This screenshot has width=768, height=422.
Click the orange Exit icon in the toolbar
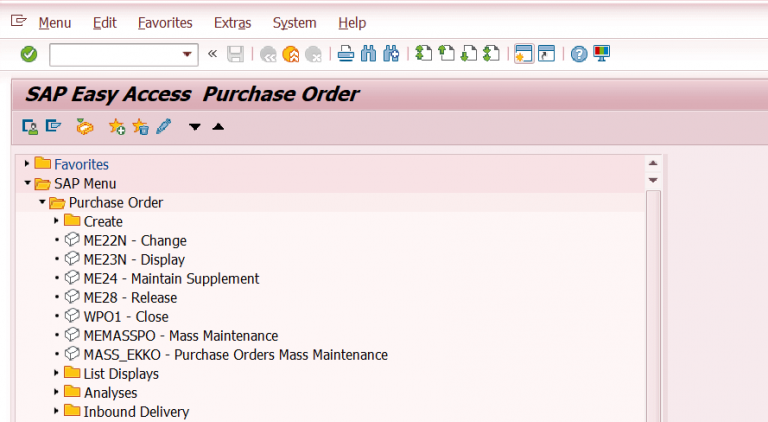point(291,54)
